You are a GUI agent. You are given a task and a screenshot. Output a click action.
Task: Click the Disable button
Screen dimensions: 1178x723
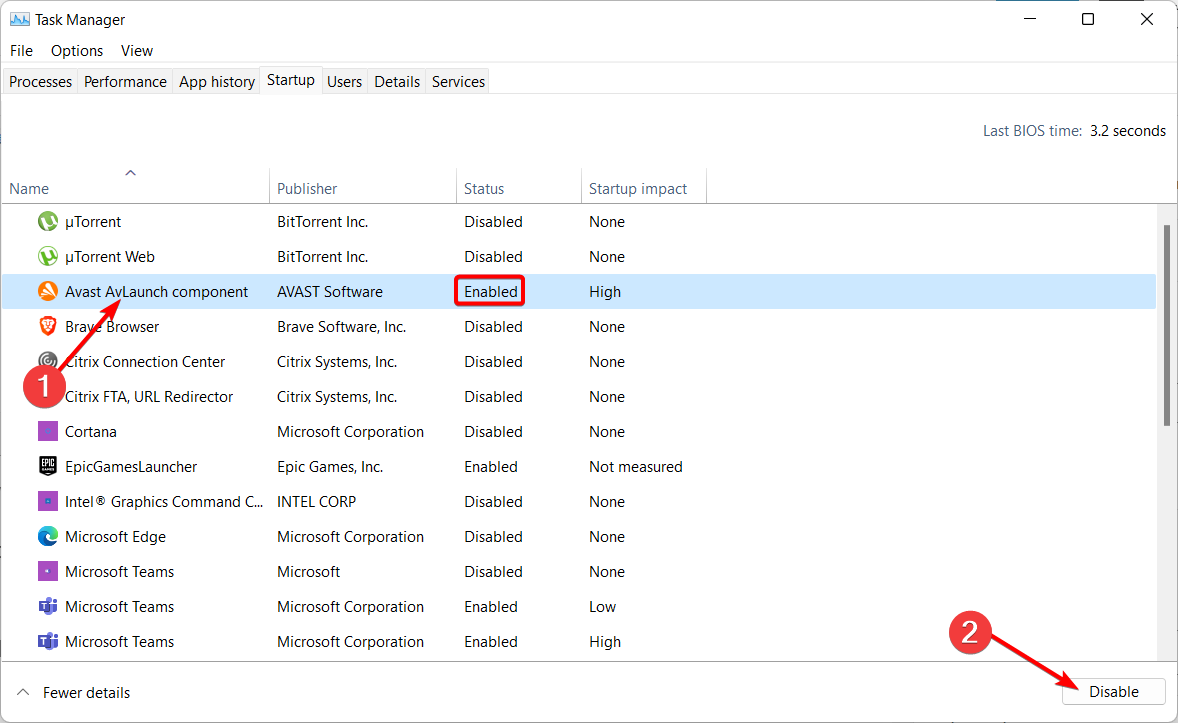(x=1113, y=691)
